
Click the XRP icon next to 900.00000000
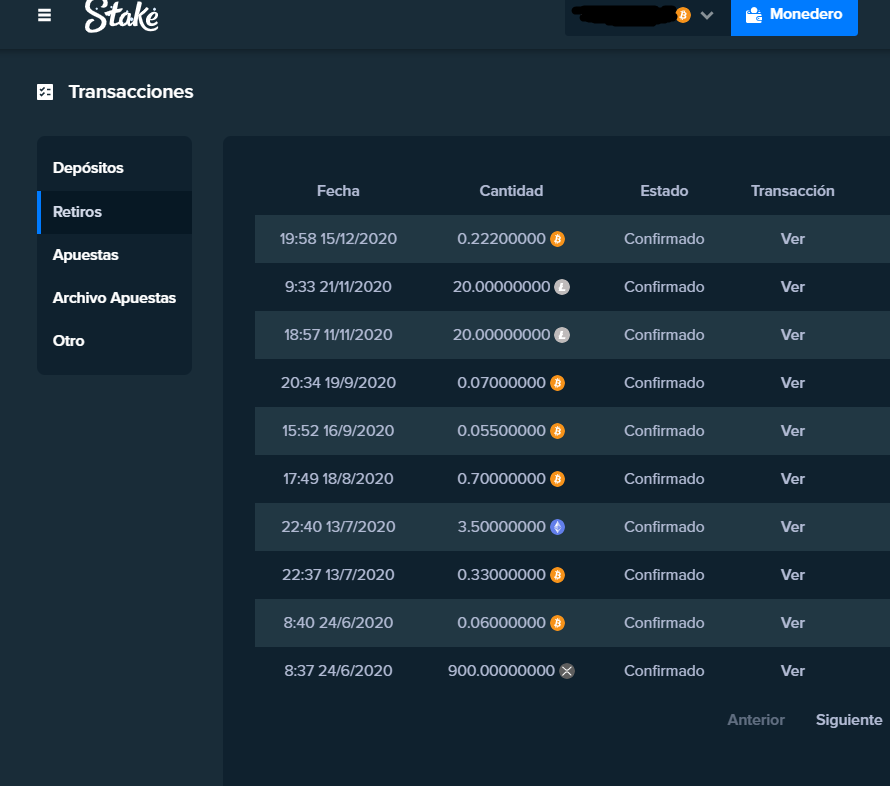(567, 671)
